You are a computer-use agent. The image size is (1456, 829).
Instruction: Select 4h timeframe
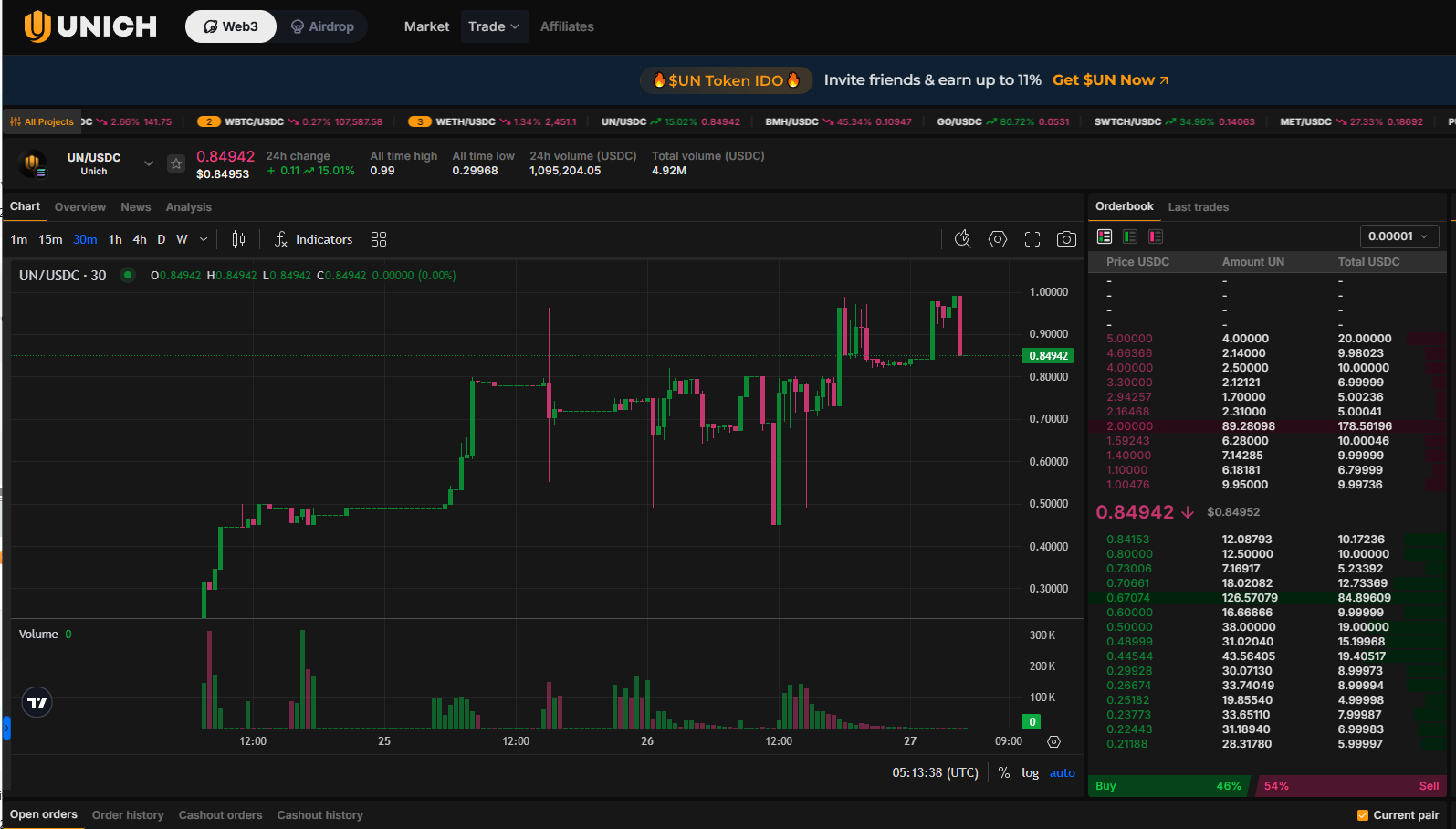click(140, 239)
